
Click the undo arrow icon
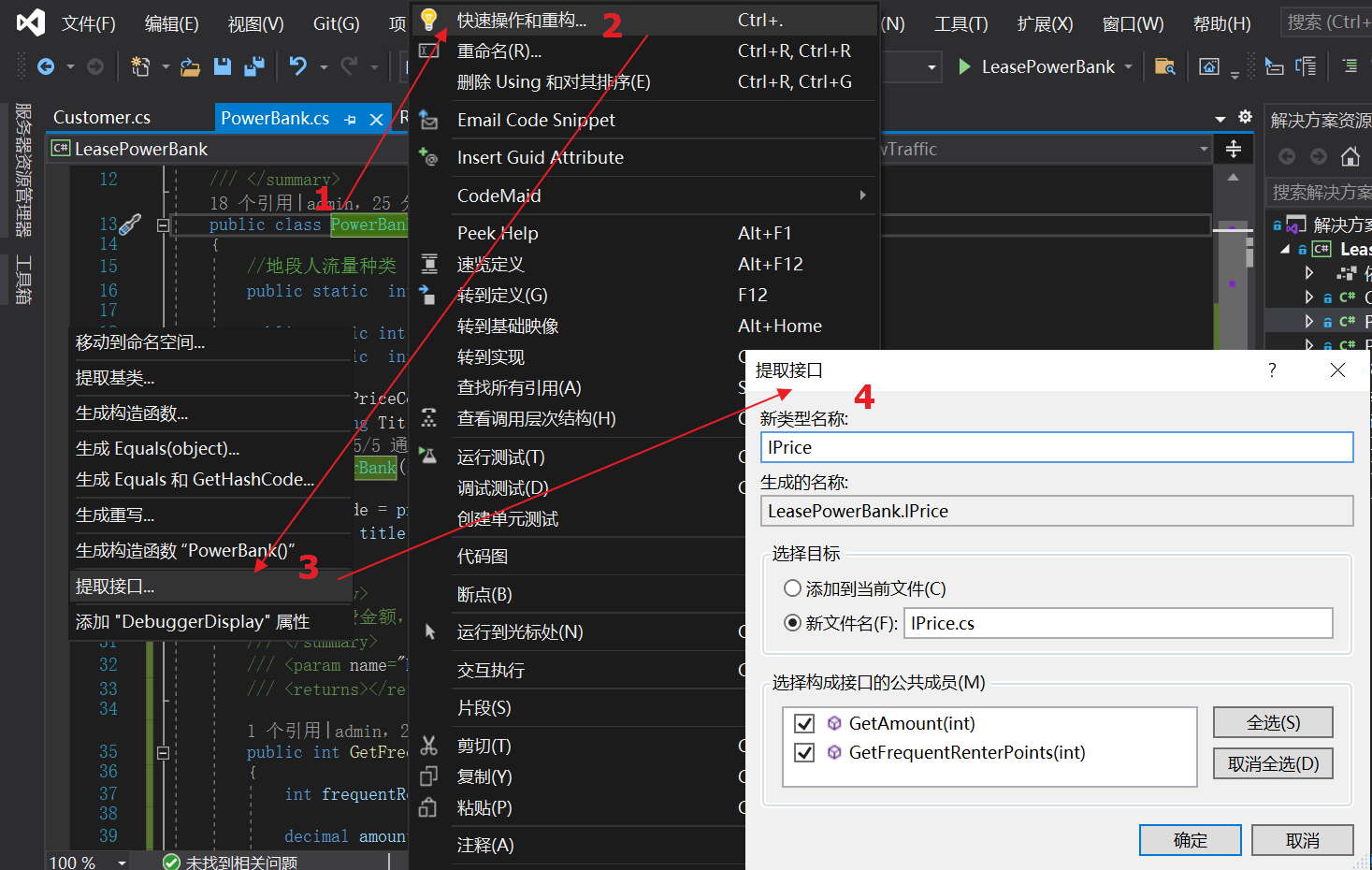click(x=298, y=65)
